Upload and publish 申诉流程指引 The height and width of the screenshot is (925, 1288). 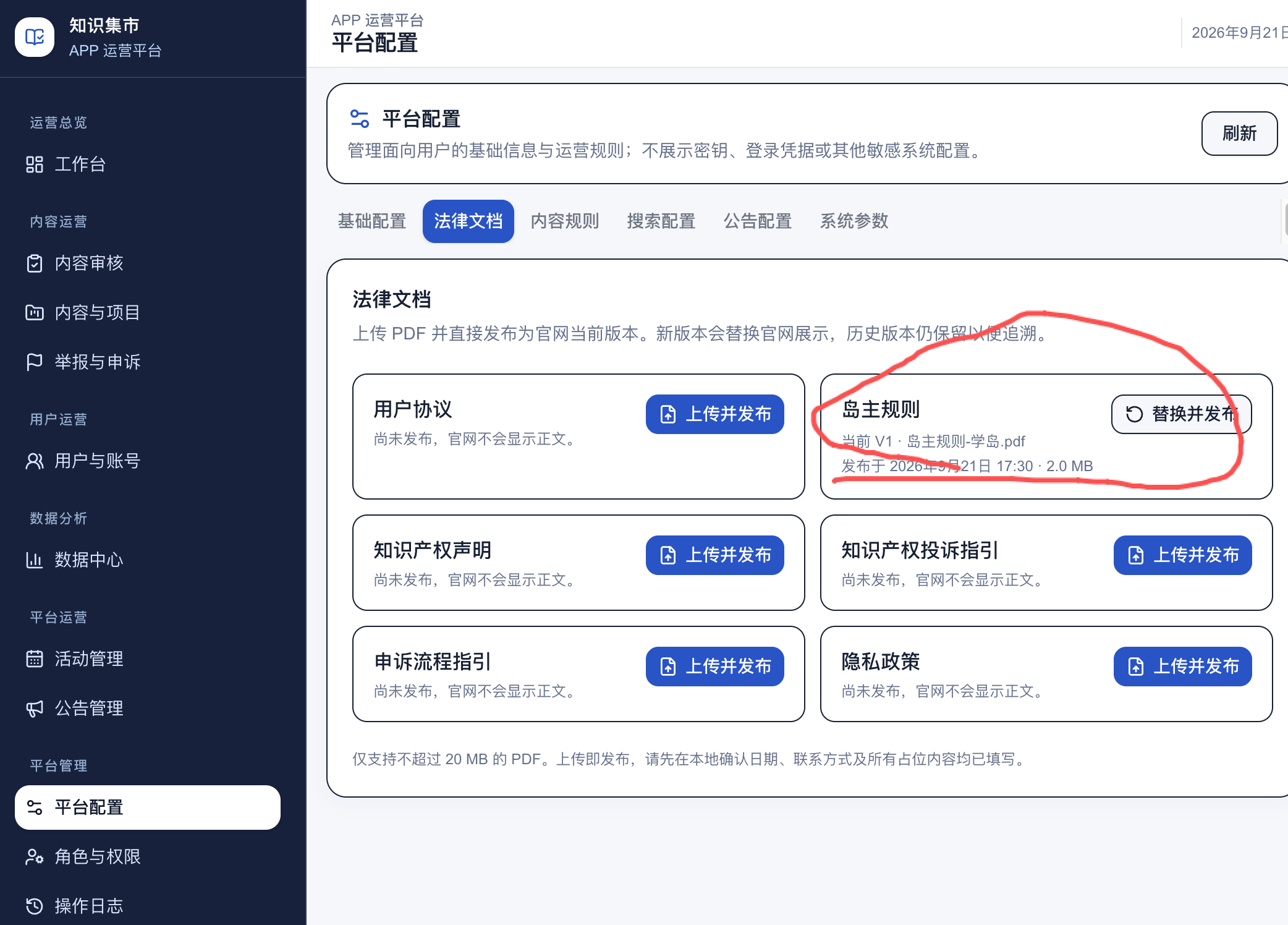[x=715, y=667]
